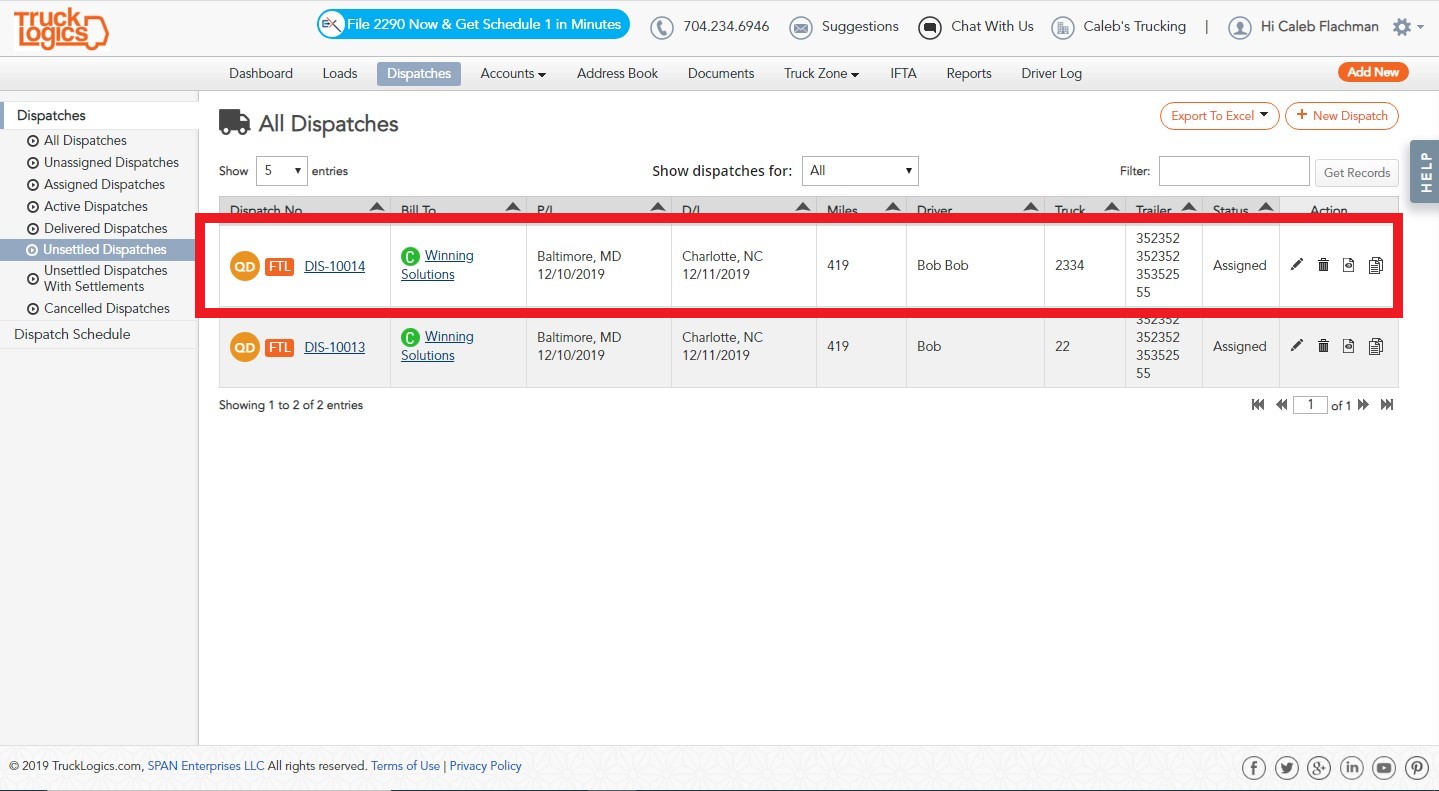This screenshot has width=1439, height=791.
Task: Open the Privacy Policy link
Action: 486,766
